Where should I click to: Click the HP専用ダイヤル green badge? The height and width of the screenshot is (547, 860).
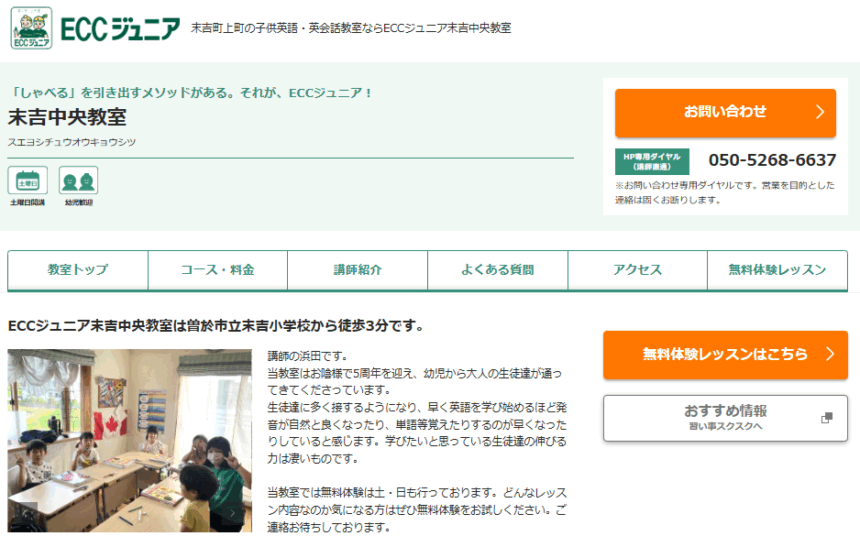pos(651,161)
